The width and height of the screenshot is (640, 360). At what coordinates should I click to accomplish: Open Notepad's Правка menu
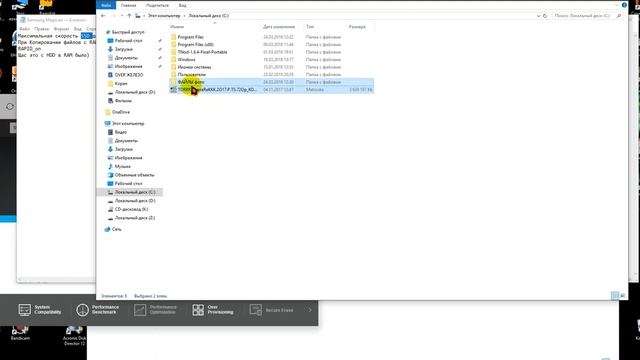pyautogui.click(x=42, y=29)
